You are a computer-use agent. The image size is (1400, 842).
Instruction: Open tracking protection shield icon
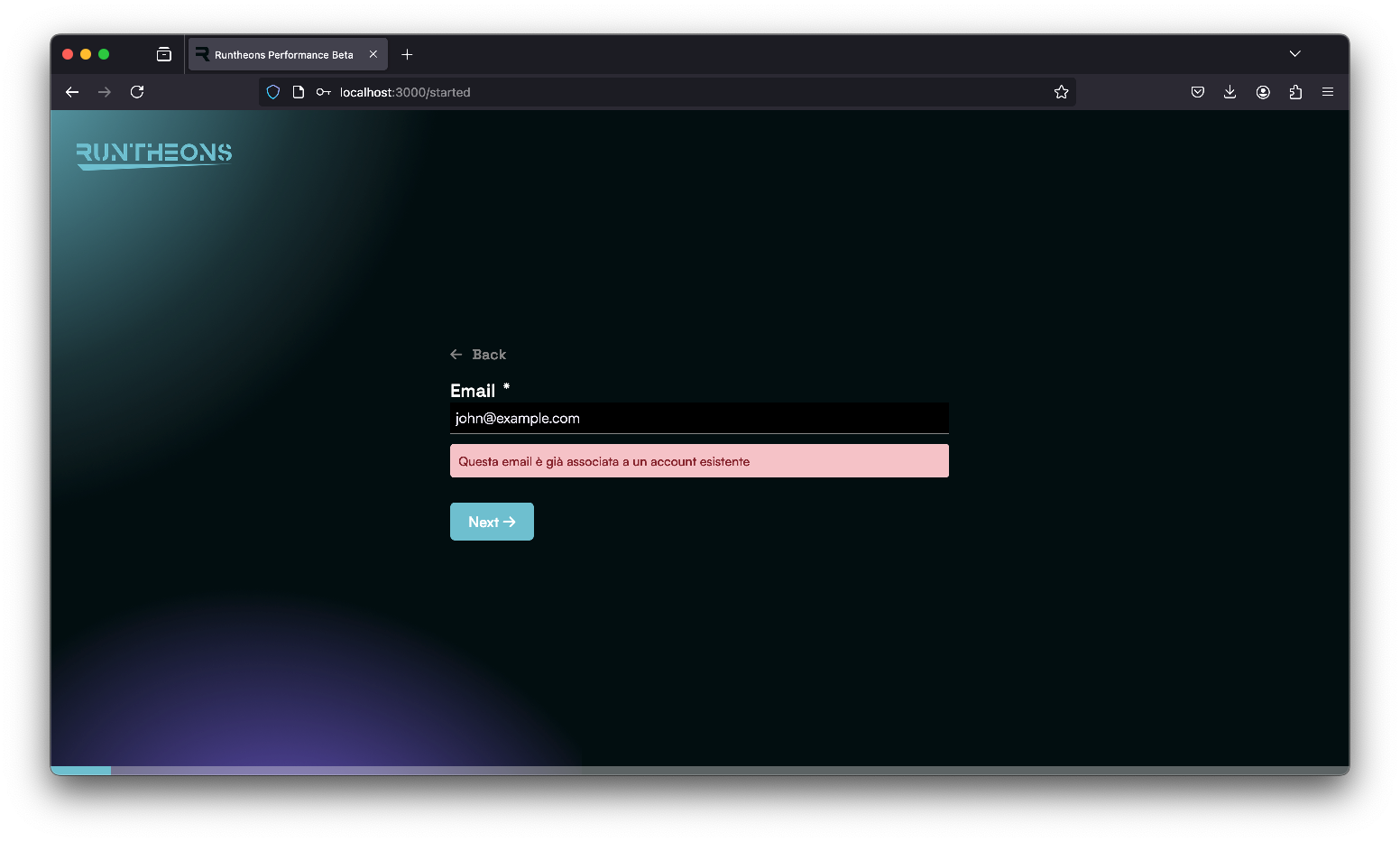[273, 92]
